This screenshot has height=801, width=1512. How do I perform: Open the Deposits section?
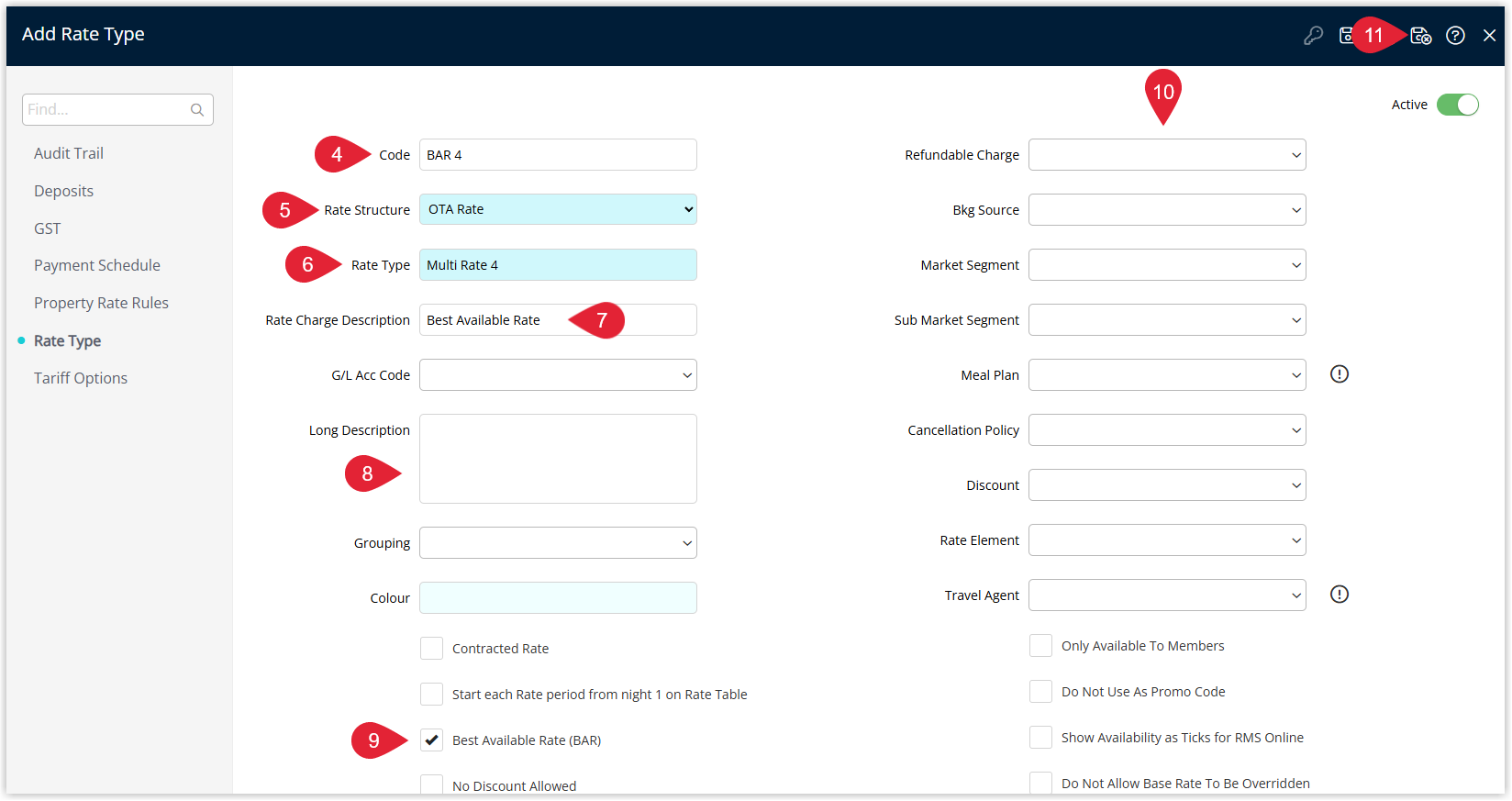pos(63,191)
